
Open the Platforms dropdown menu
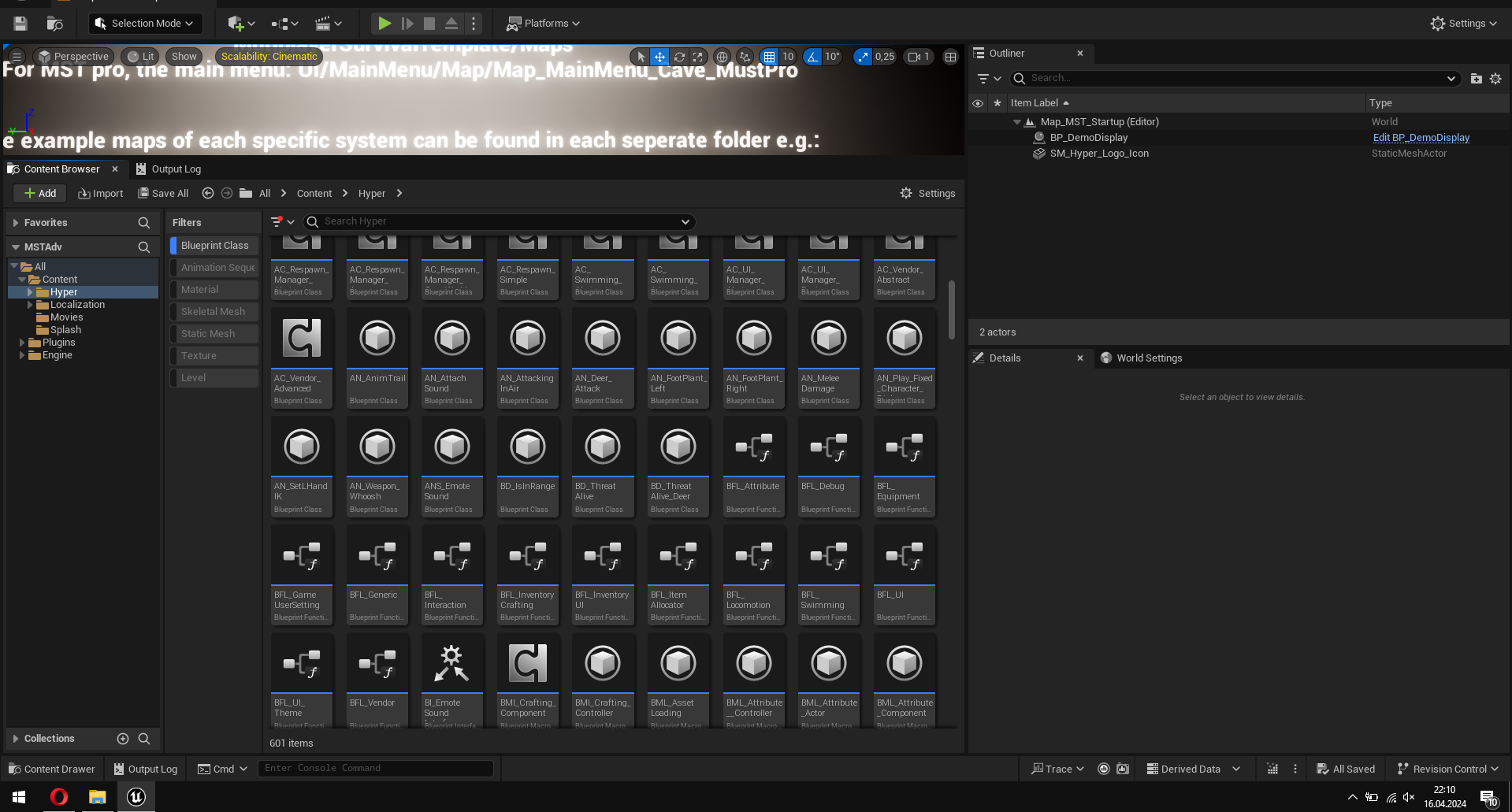pos(544,24)
